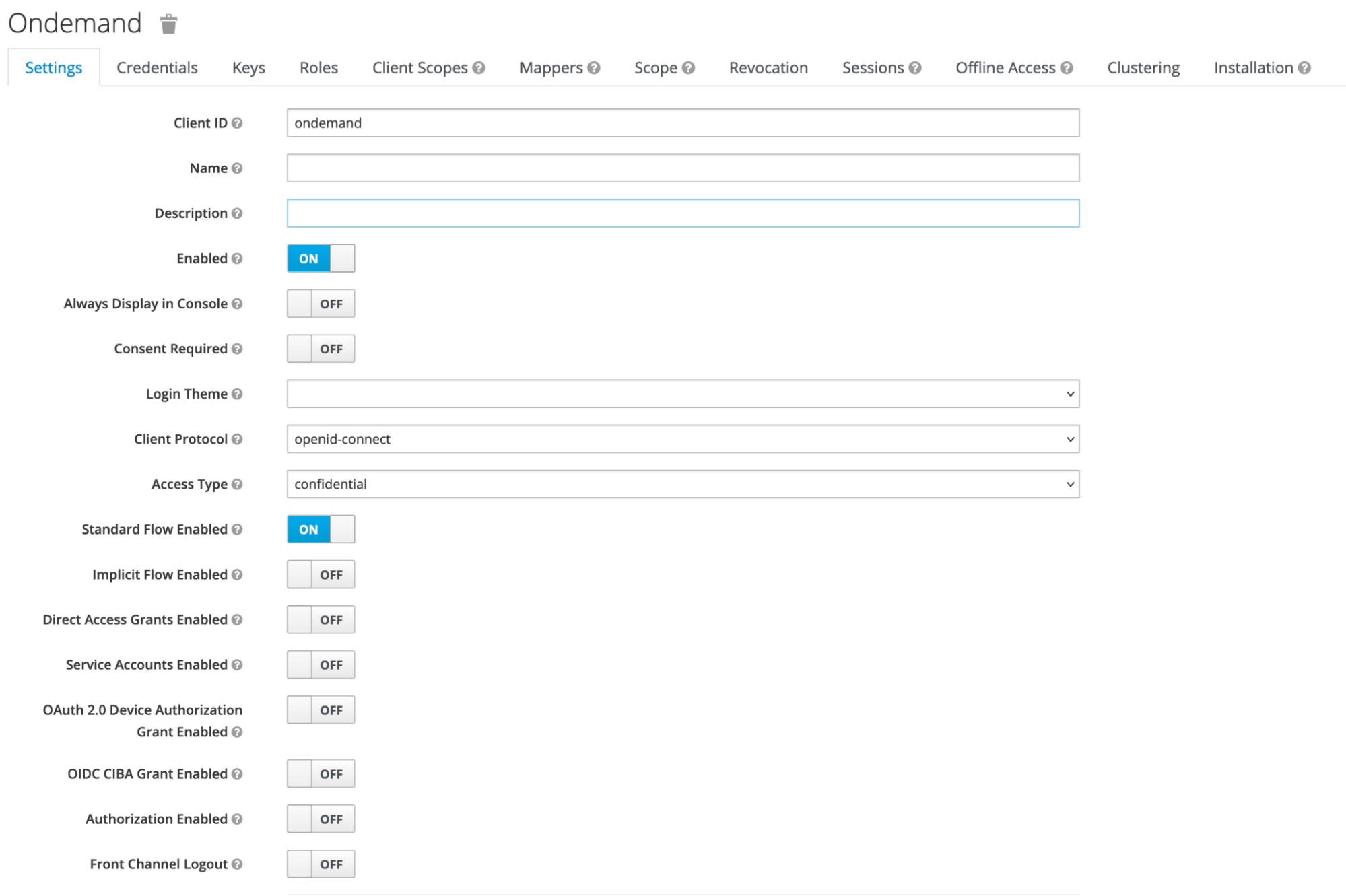Click the help icon beside Client ID
Image resolution: width=1346 pixels, height=896 pixels.
point(237,123)
